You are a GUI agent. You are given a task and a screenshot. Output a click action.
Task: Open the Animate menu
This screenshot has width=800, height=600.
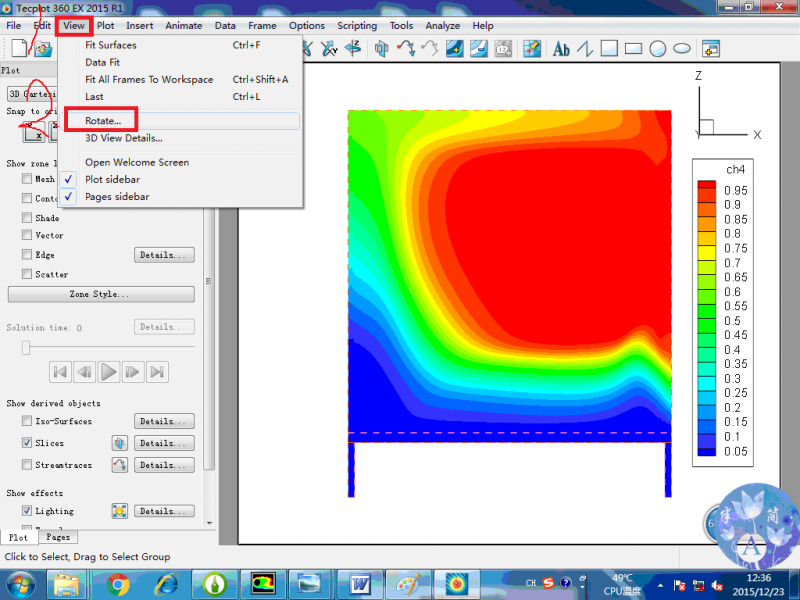(x=184, y=26)
